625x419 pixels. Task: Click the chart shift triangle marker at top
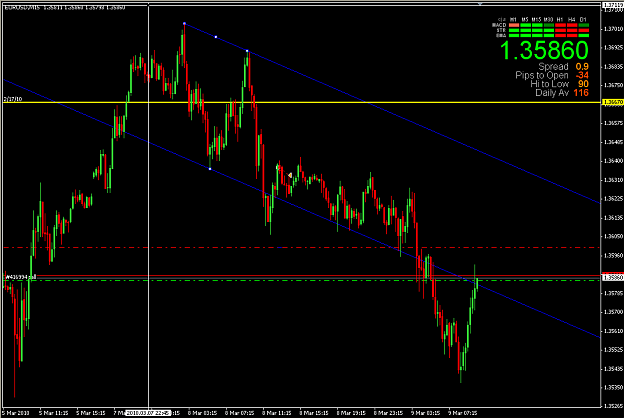pyautogui.click(x=480, y=4)
